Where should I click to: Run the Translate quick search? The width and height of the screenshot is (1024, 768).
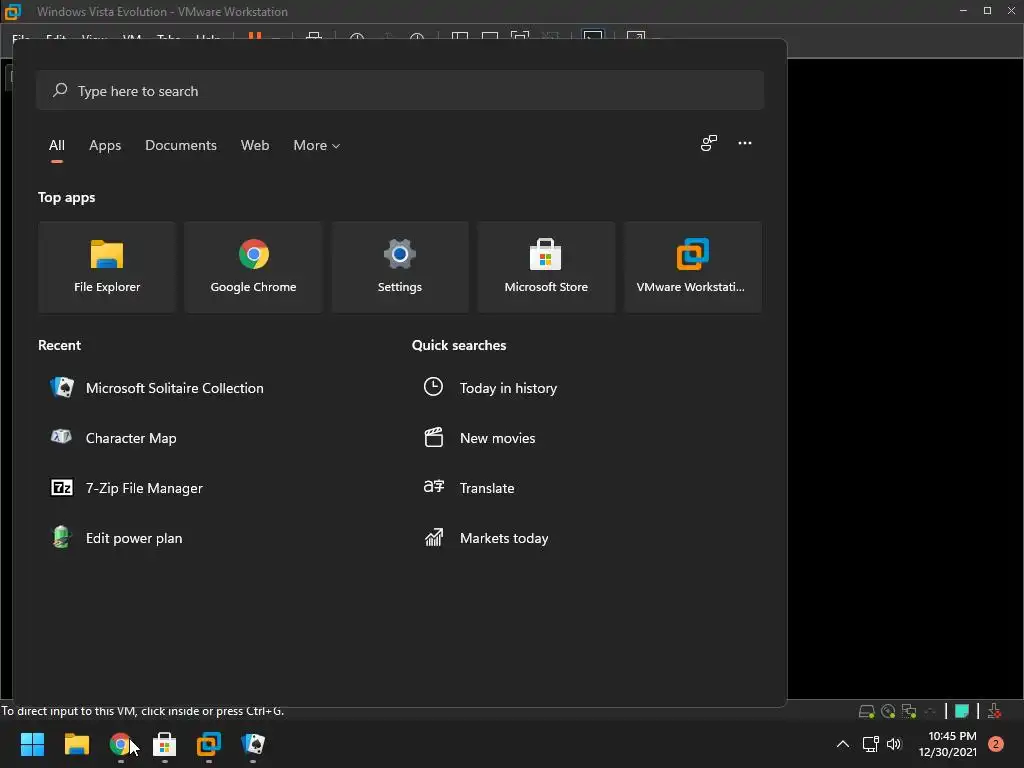[469, 488]
